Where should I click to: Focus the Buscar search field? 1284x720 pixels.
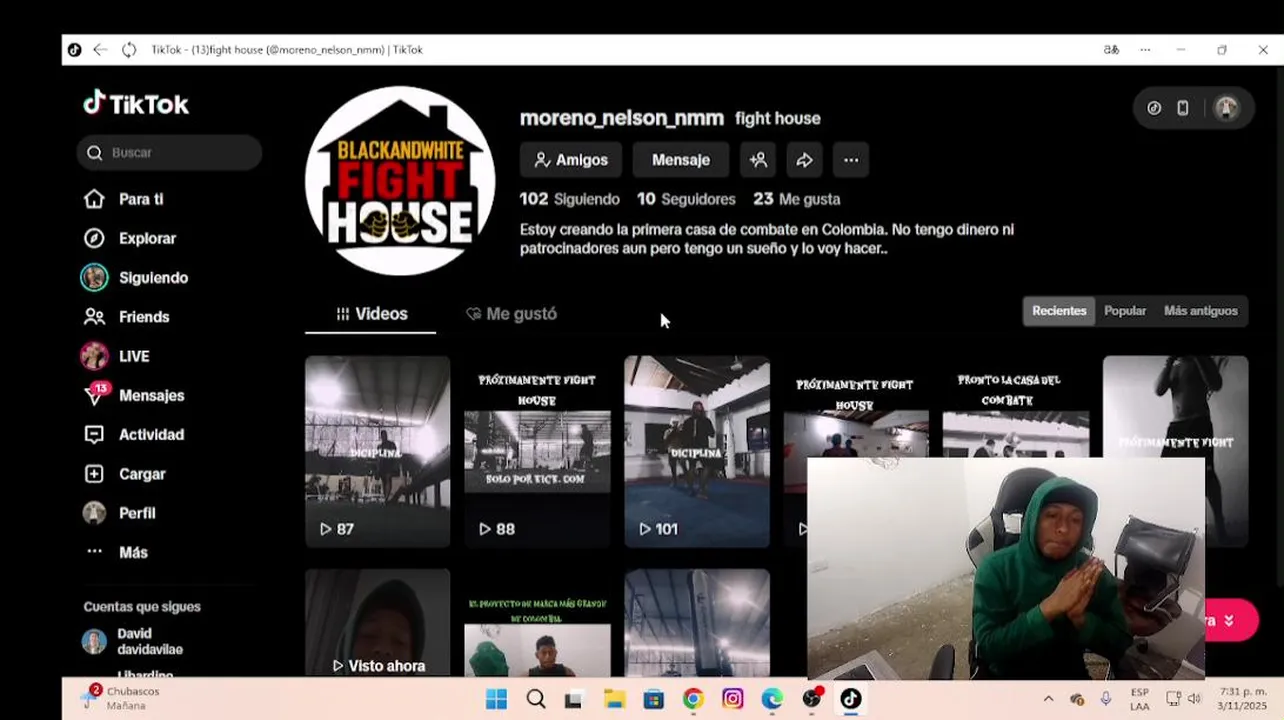point(169,152)
